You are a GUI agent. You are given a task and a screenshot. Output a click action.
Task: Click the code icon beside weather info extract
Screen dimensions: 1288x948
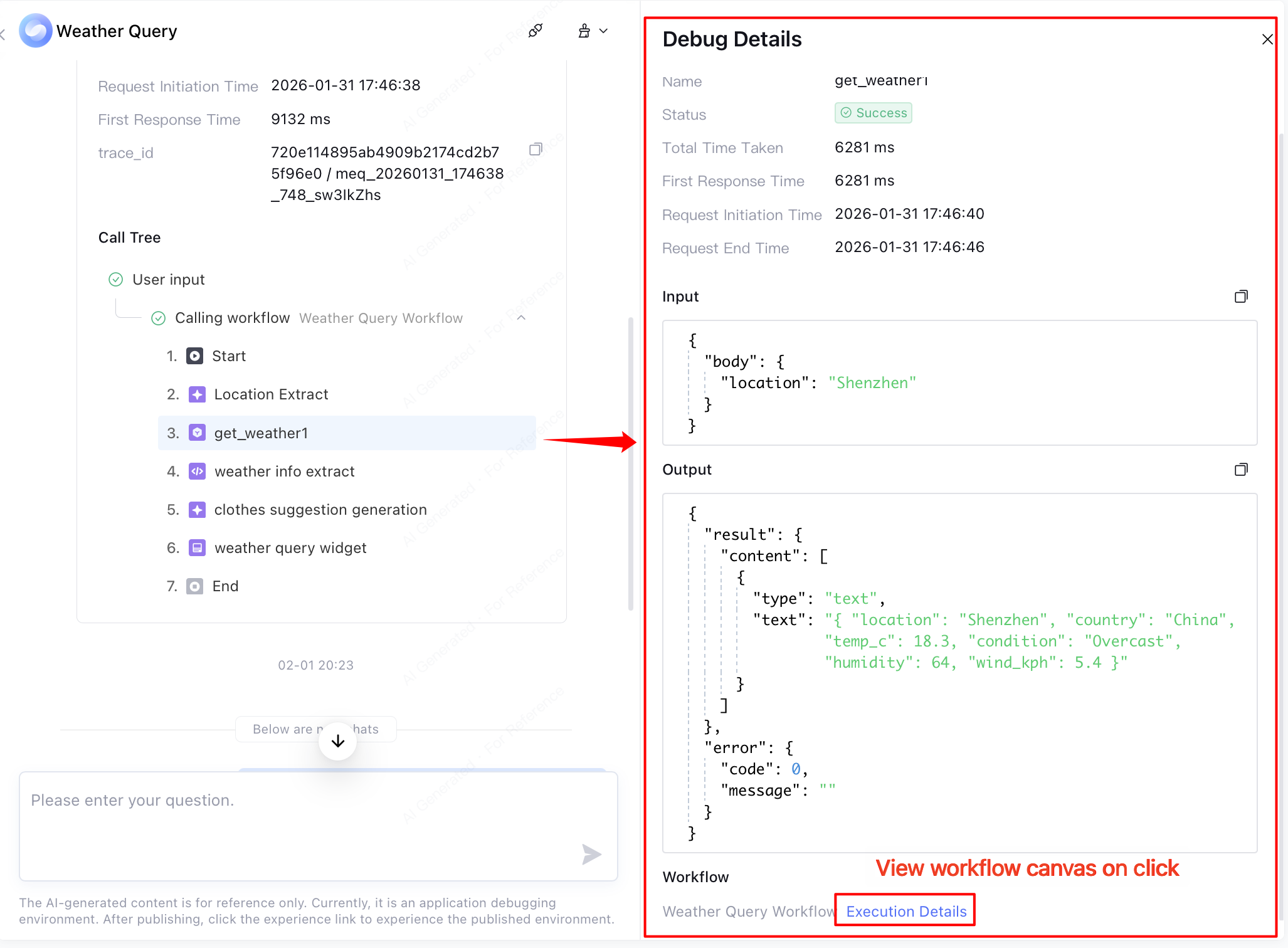coord(197,471)
